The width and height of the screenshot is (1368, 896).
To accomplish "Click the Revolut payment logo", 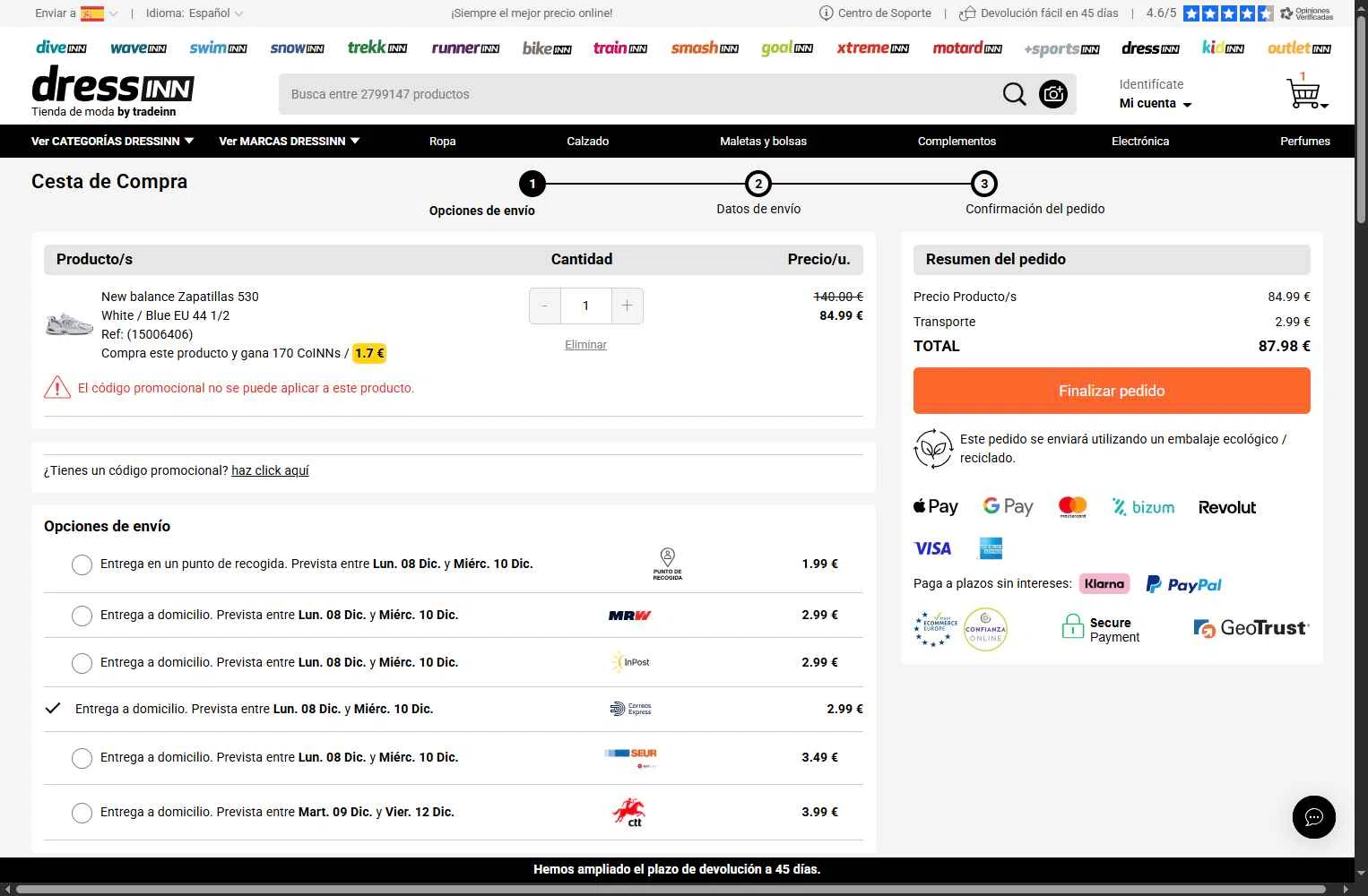I will point(1226,507).
